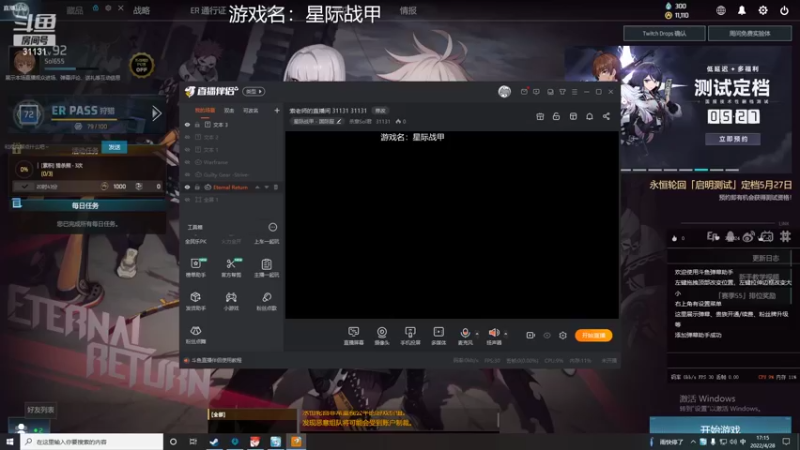
Task: Toggle lock on Eternal Return source
Action: coord(197,187)
